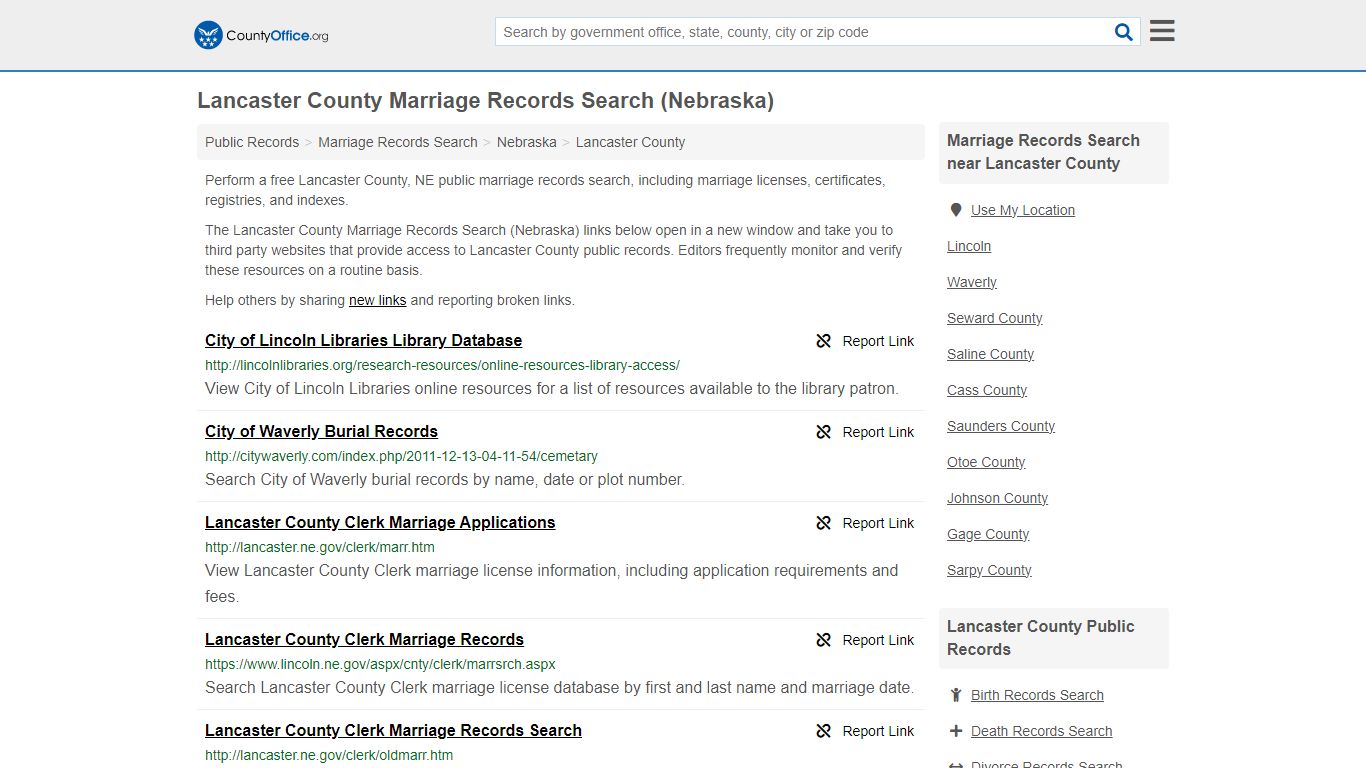Click 'Marriage Records Search near Lancaster County' heading
Viewport: 1366px width, 768px height.
click(x=1043, y=152)
